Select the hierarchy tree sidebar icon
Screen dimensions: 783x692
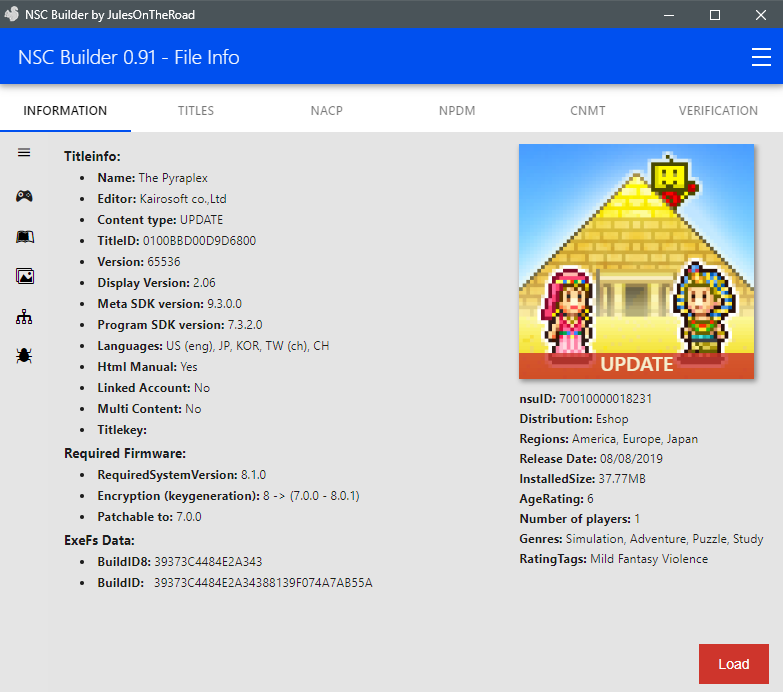(x=24, y=317)
